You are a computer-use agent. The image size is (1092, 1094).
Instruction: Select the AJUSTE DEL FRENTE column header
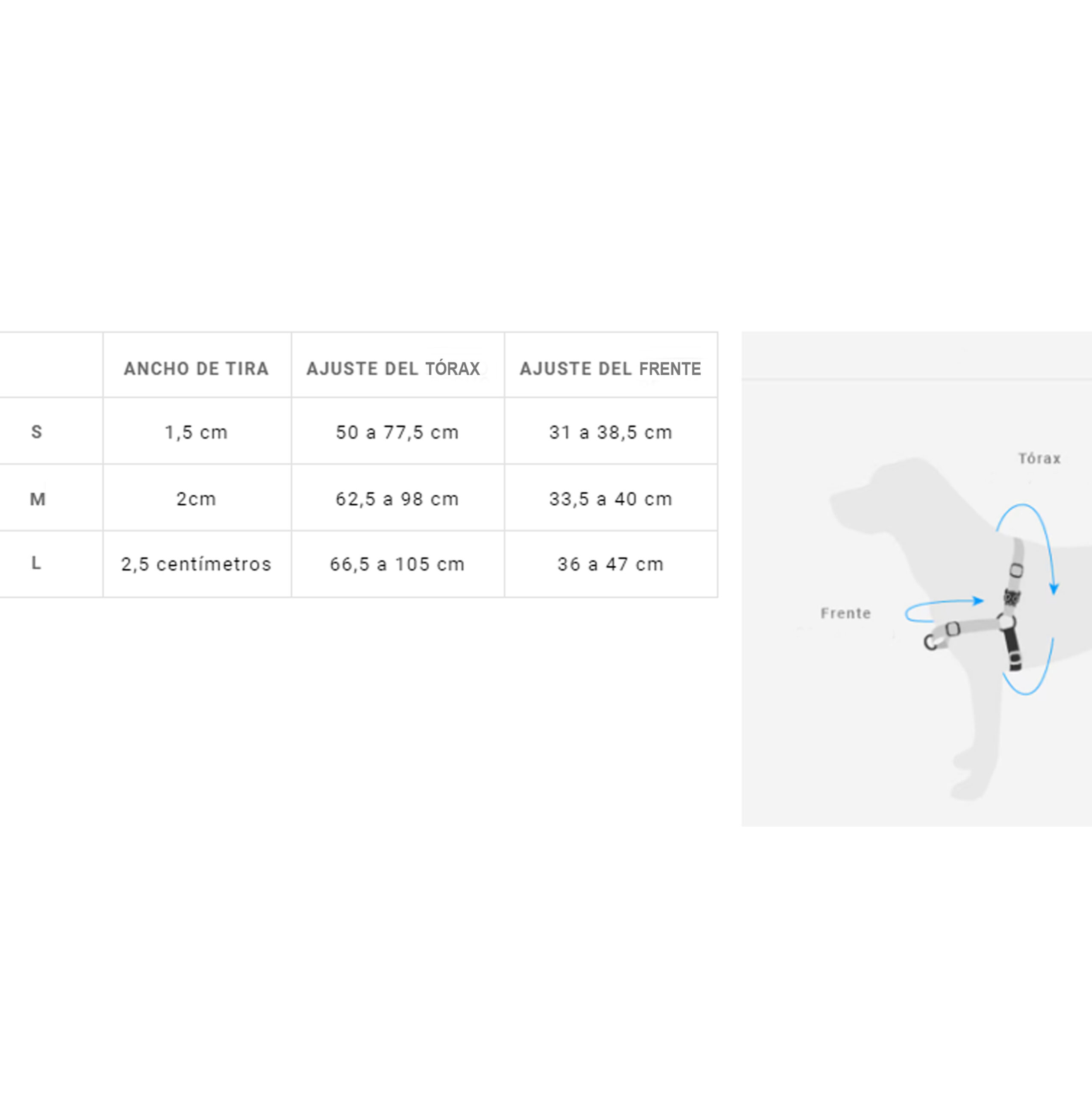(611, 369)
